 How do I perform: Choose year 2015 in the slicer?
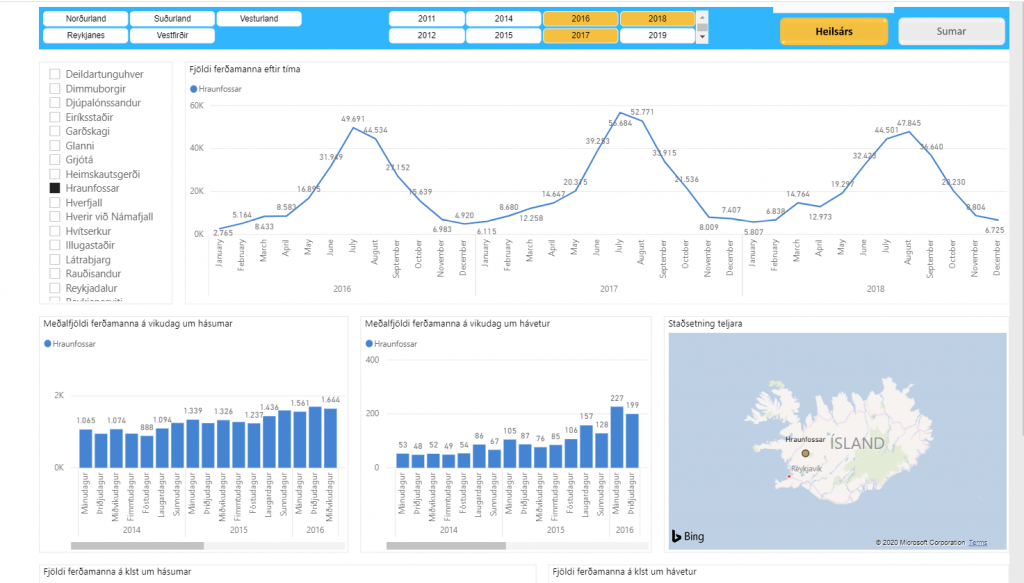pos(504,35)
